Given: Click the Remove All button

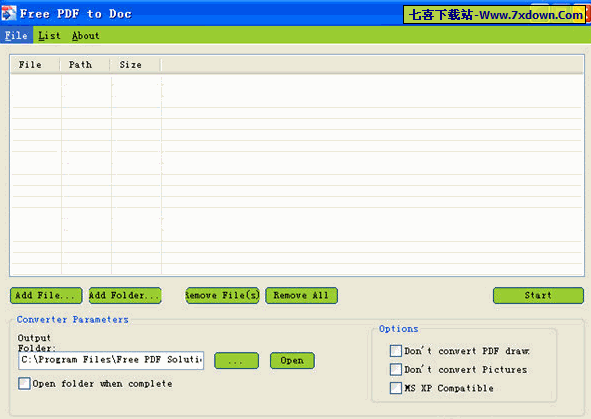Looking at the screenshot, I should (x=301, y=295).
